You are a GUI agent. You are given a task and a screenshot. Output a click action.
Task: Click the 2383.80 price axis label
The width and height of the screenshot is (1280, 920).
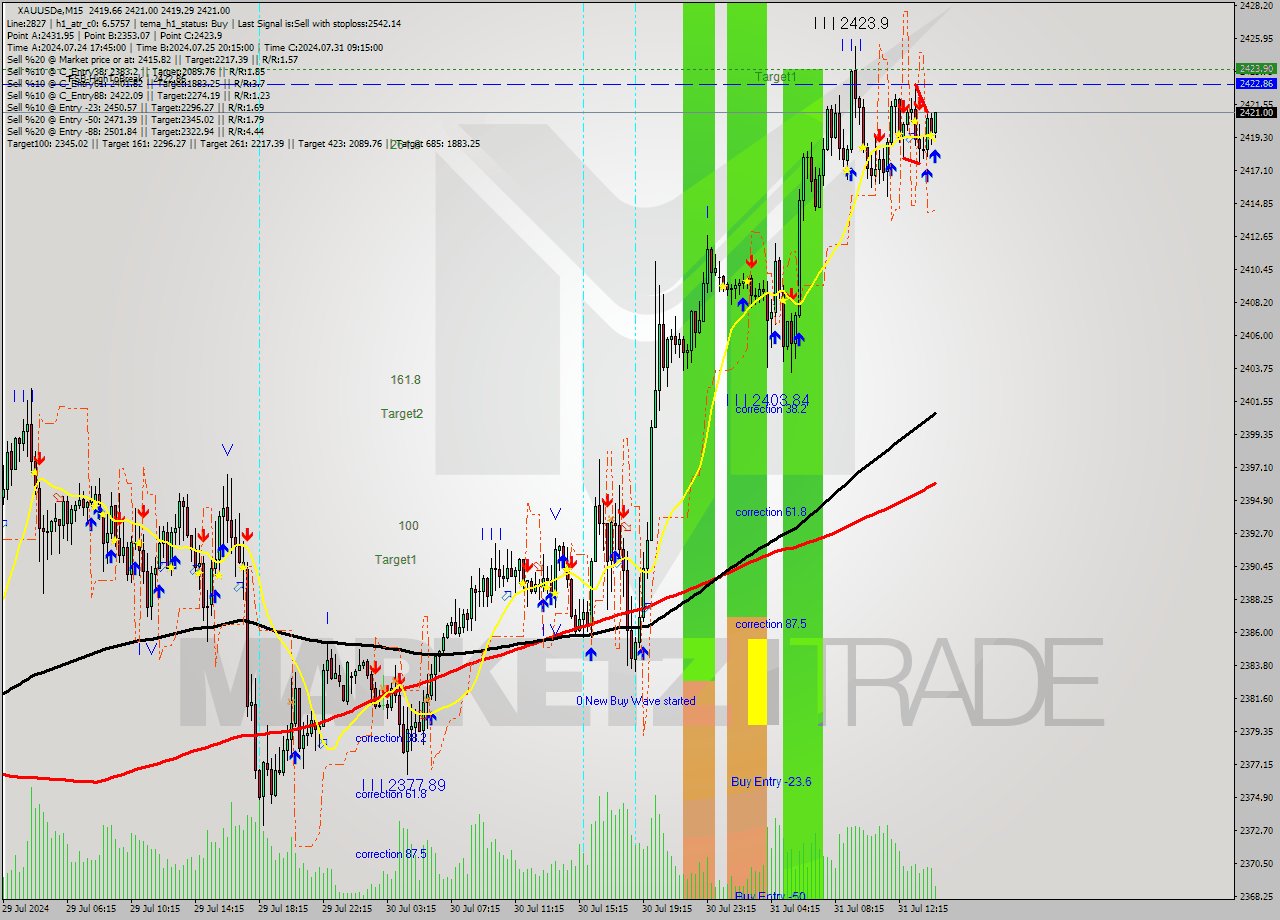click(1255, 665)
